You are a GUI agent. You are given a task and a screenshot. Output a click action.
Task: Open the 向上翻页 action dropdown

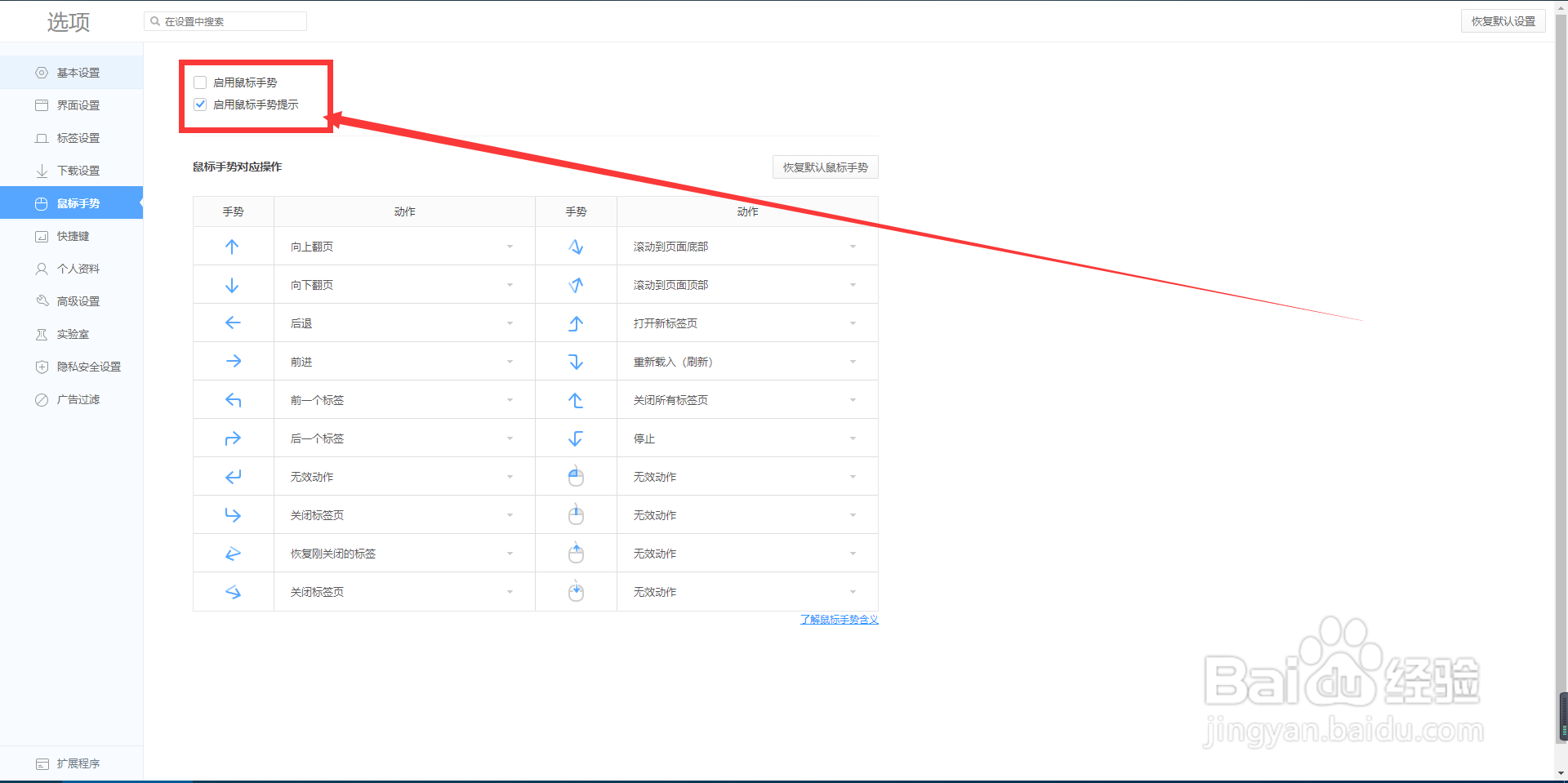[404, 247]
